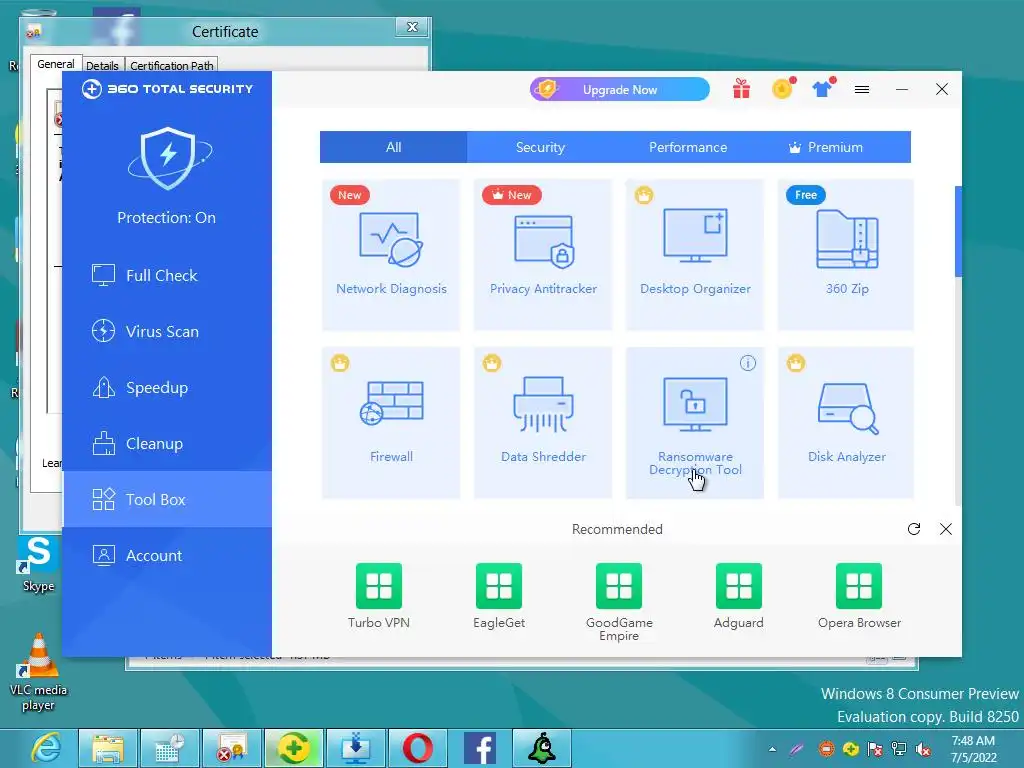Open the 360 Zip tool
Viewport: 1024px width, 768px height.
(x=846, y=255)
